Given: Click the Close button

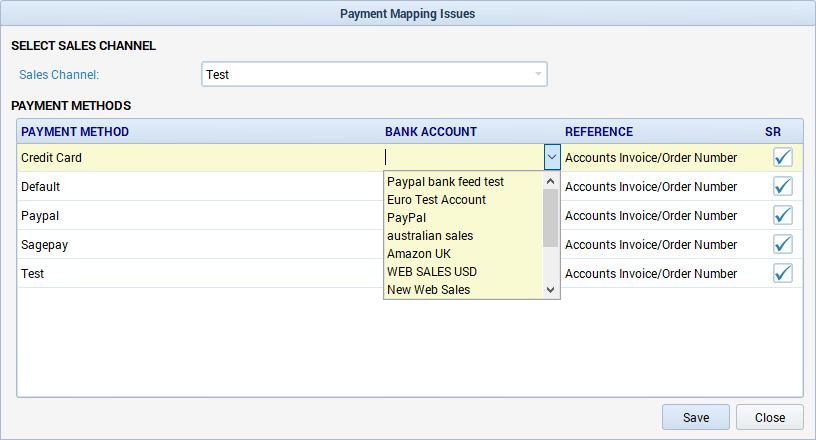Looking at the screenshot, I should 770,418.
